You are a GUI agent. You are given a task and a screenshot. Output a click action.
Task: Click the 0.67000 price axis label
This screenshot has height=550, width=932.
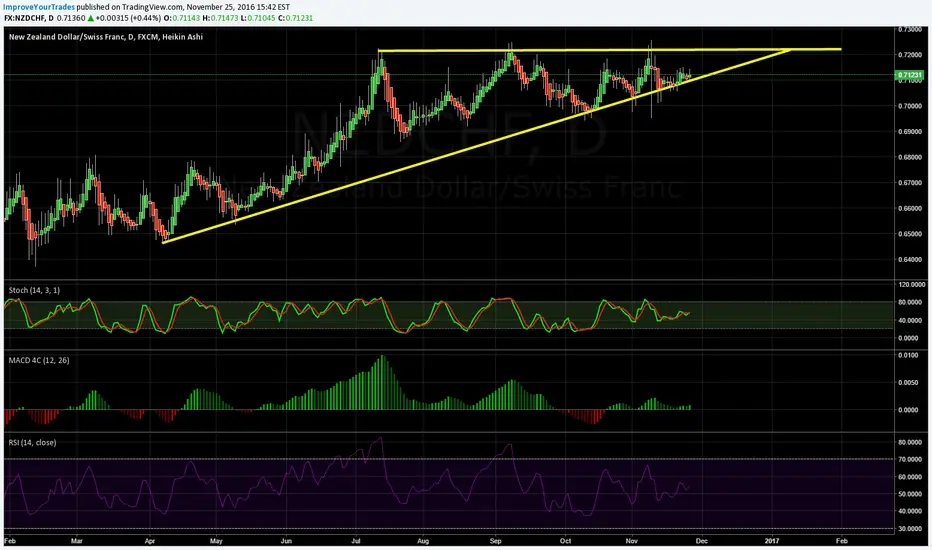coord(910,183)
